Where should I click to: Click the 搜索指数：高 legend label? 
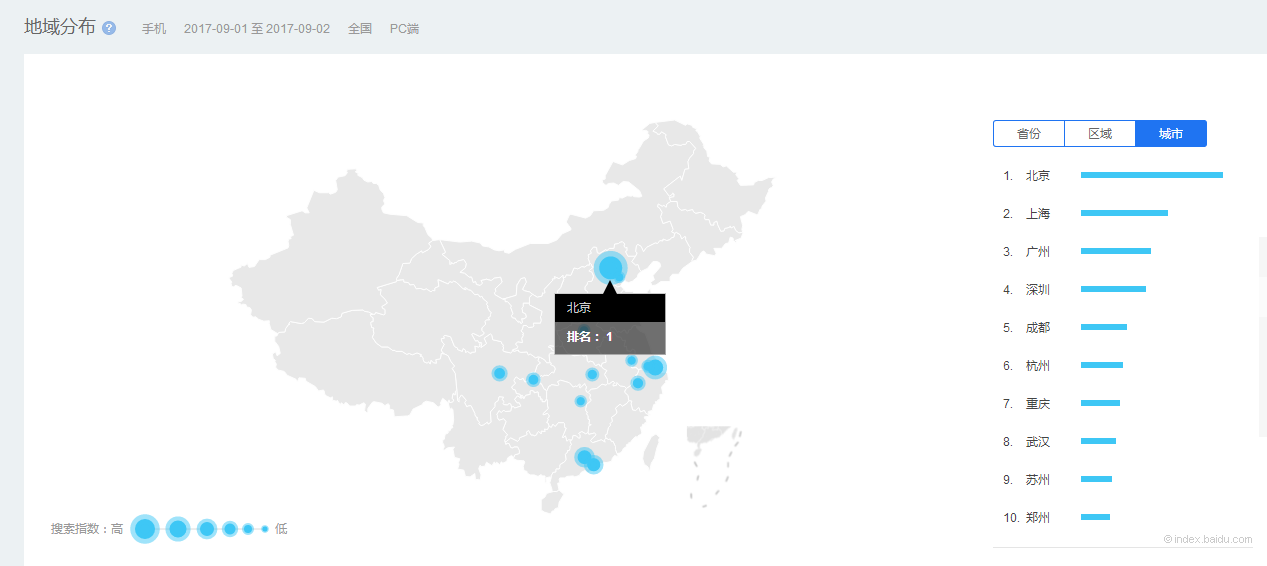point(87,529)
